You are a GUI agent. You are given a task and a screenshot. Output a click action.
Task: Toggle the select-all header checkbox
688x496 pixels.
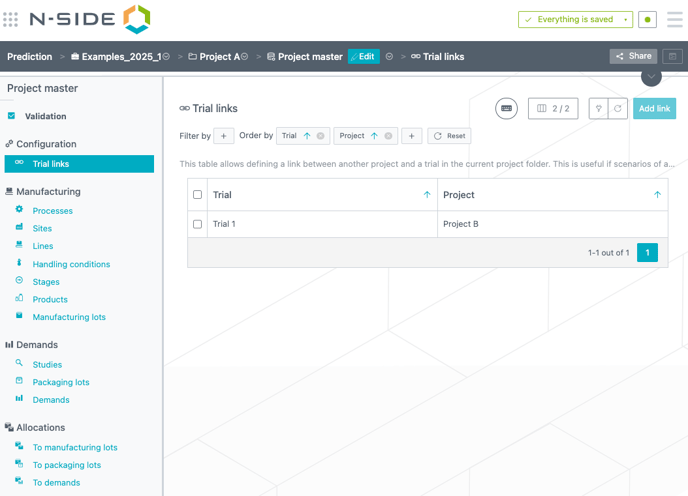(197, 195)
